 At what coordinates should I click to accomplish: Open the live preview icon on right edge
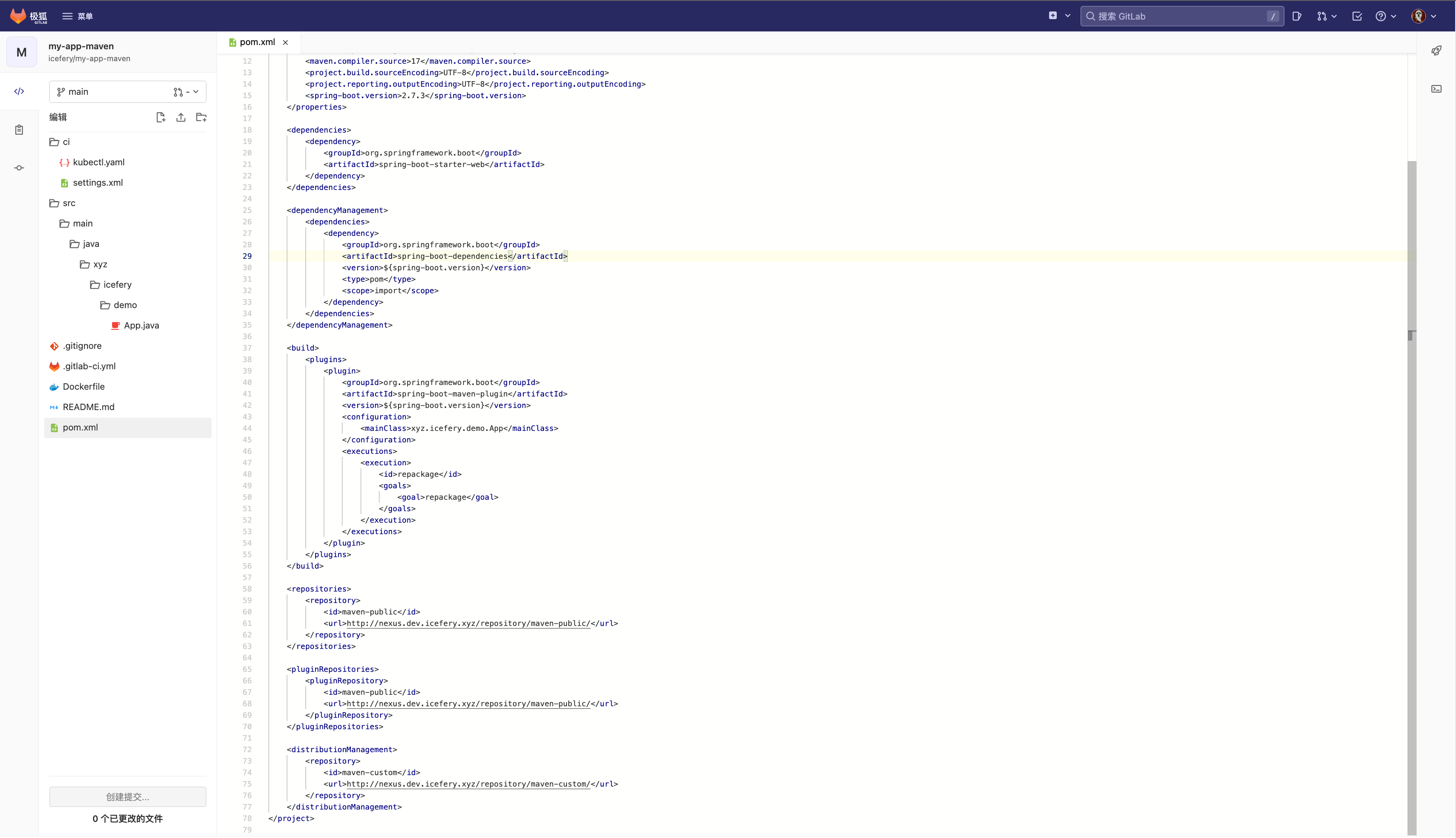[x=1436, y=50]
